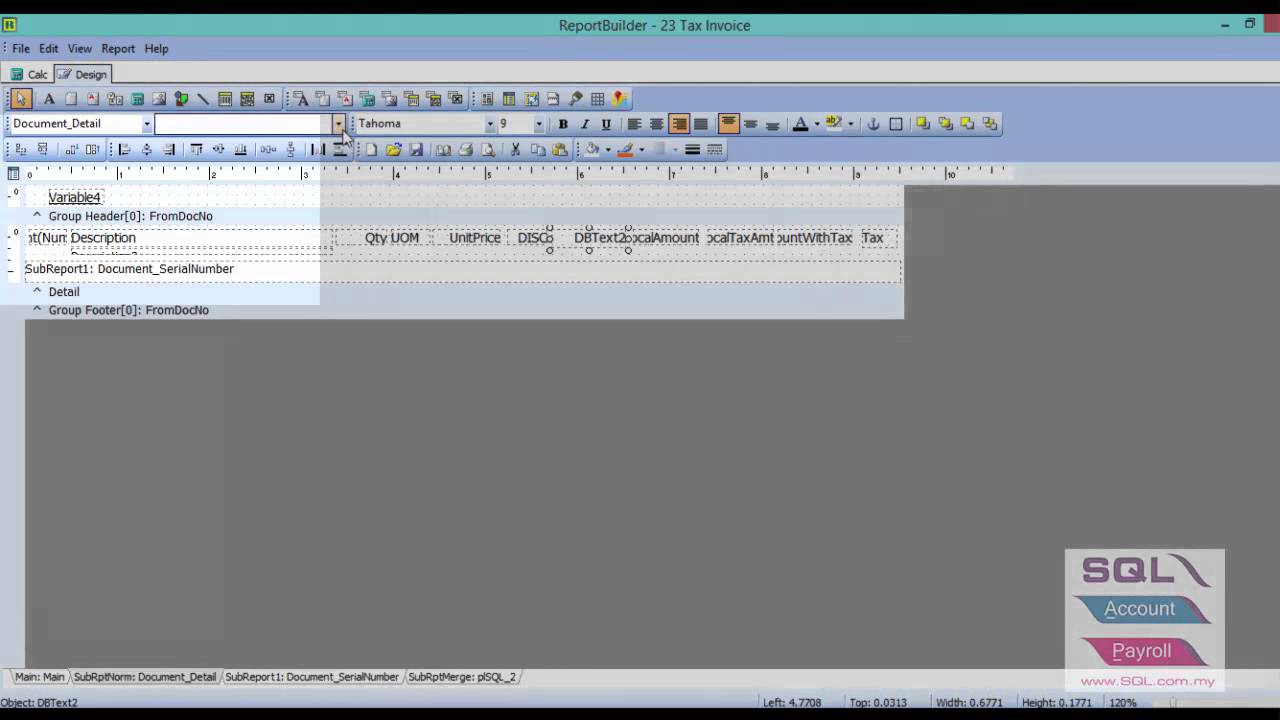
Task: Select the RichText component tool
Action: (x=93, y=99)
